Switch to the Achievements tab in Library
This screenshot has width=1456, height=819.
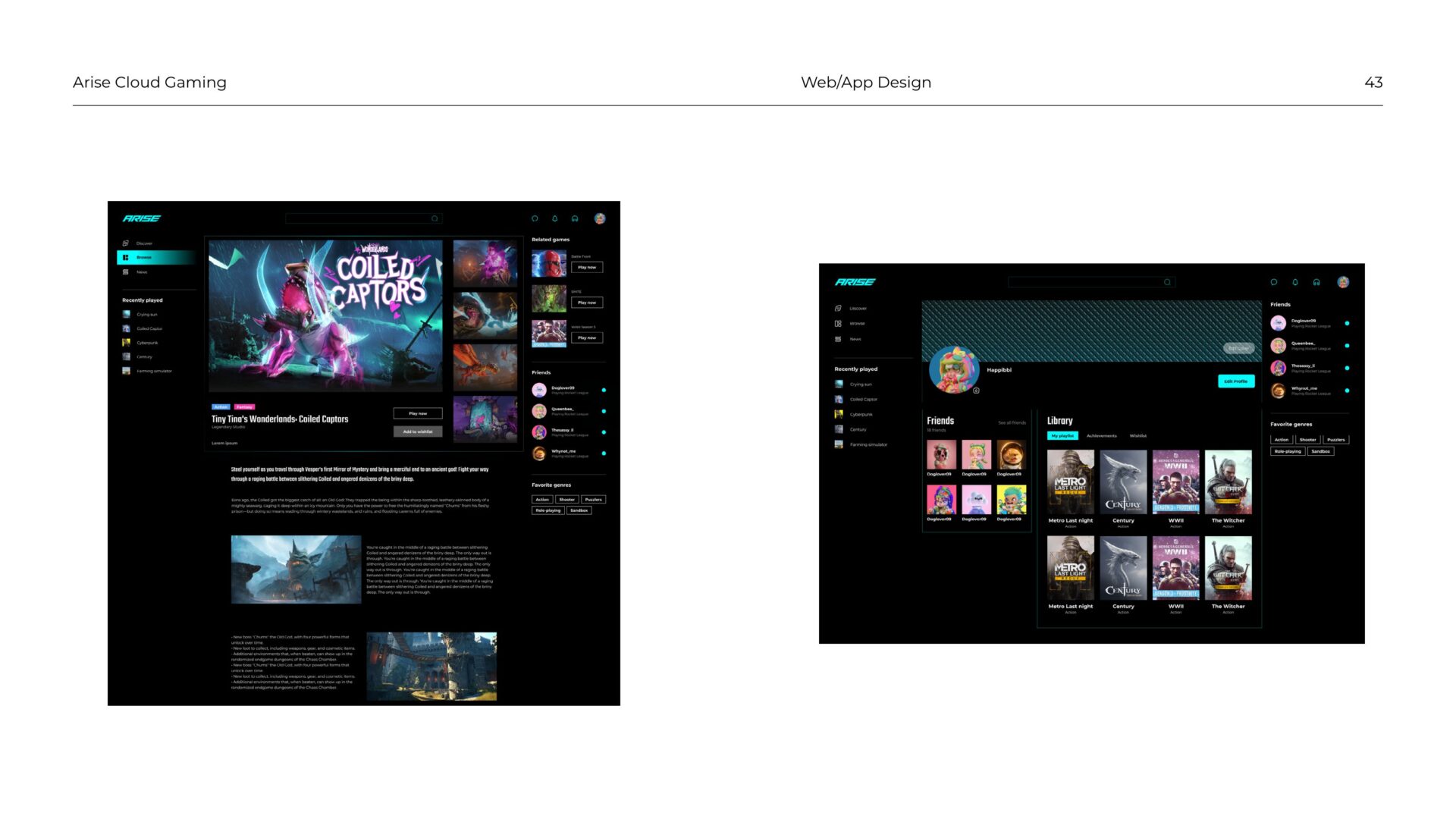point(1101,436)
